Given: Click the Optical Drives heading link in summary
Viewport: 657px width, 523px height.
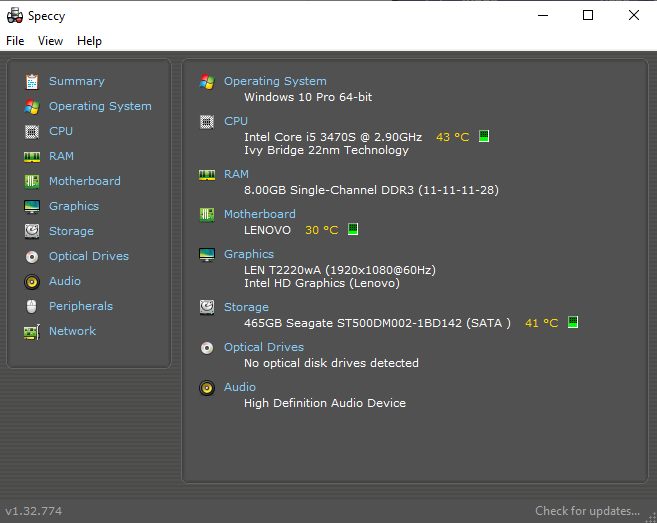Looking at the screenshot, I should 264,347.
